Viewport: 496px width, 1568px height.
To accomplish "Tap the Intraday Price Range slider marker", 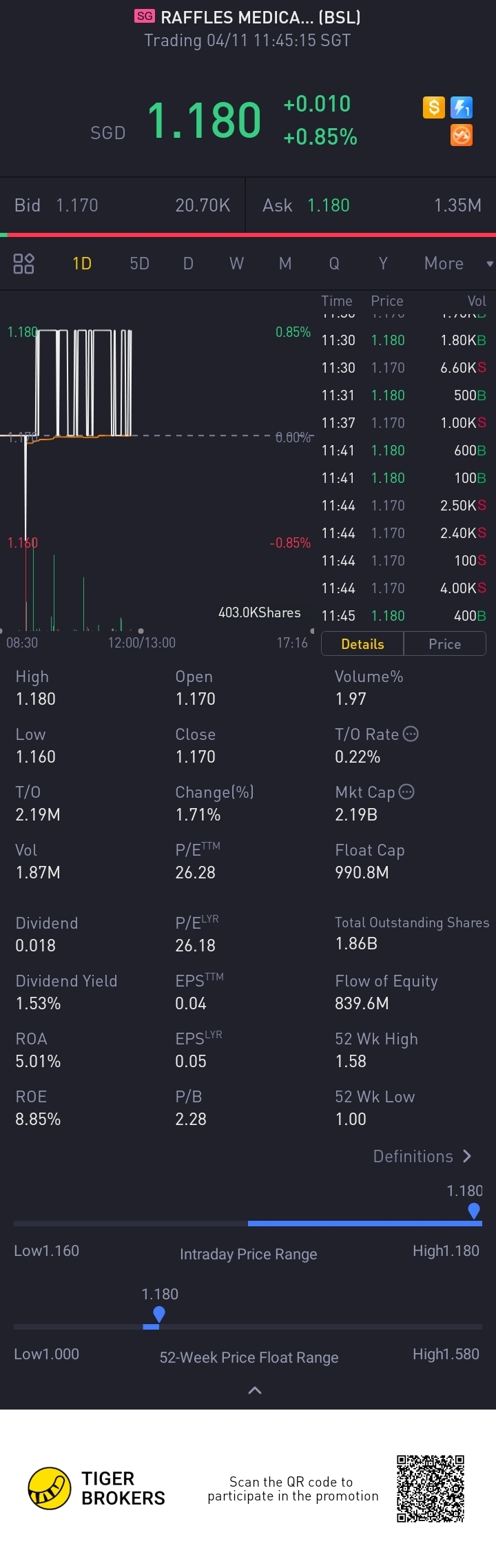I will click(x=474, y=1210).
